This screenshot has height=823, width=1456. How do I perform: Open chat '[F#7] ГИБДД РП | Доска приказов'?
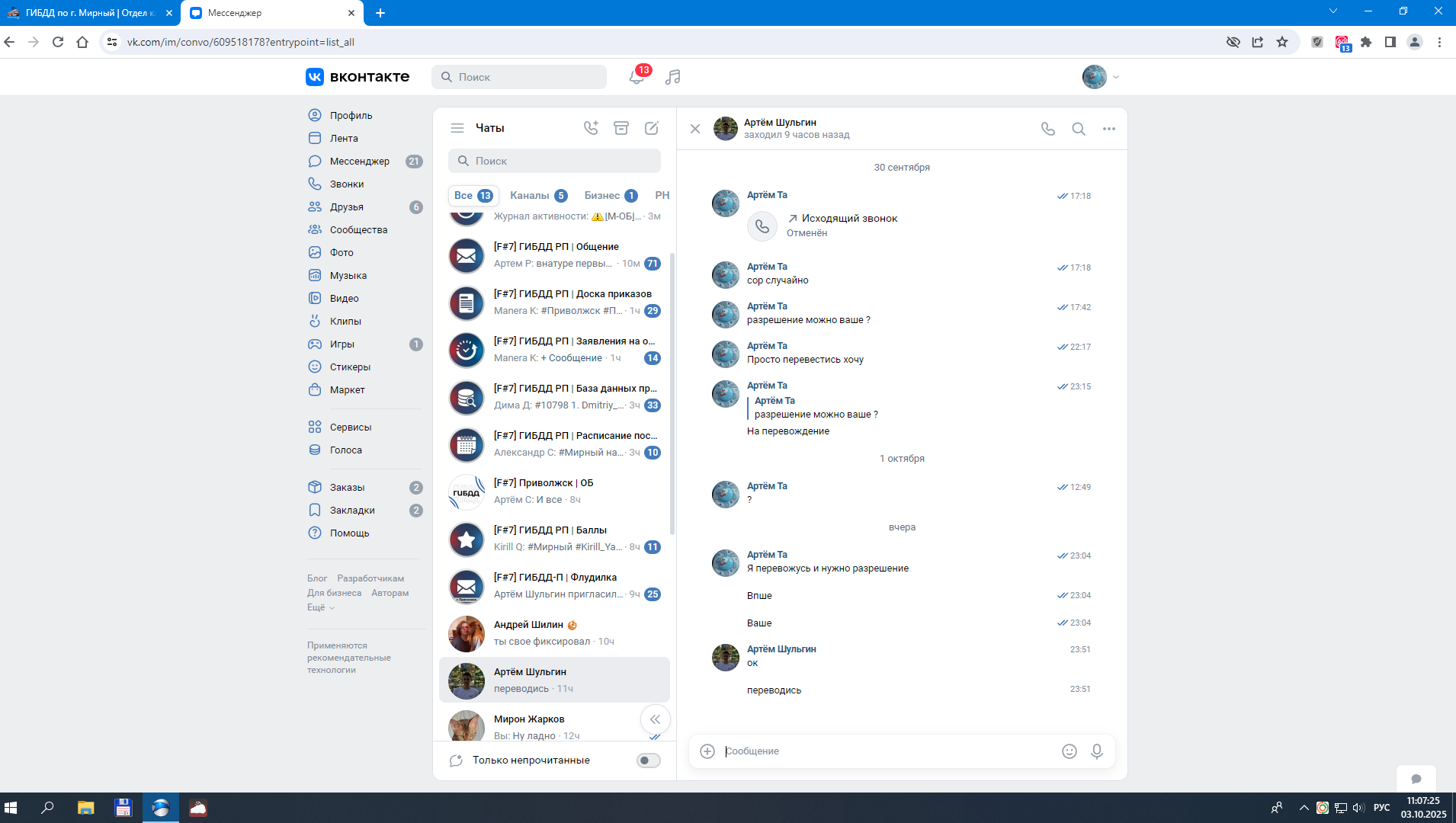tap(554, 303)
